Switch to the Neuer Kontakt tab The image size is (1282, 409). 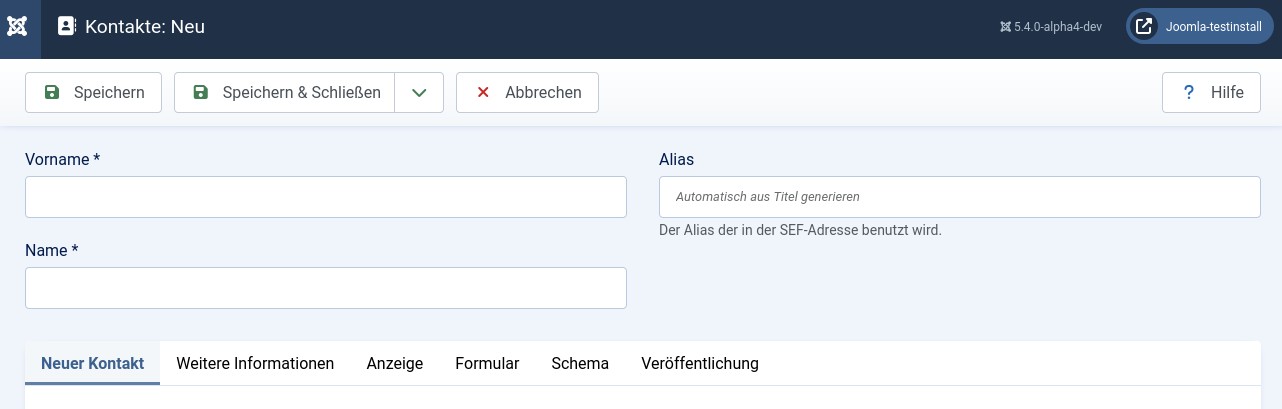tap(92, 363)
